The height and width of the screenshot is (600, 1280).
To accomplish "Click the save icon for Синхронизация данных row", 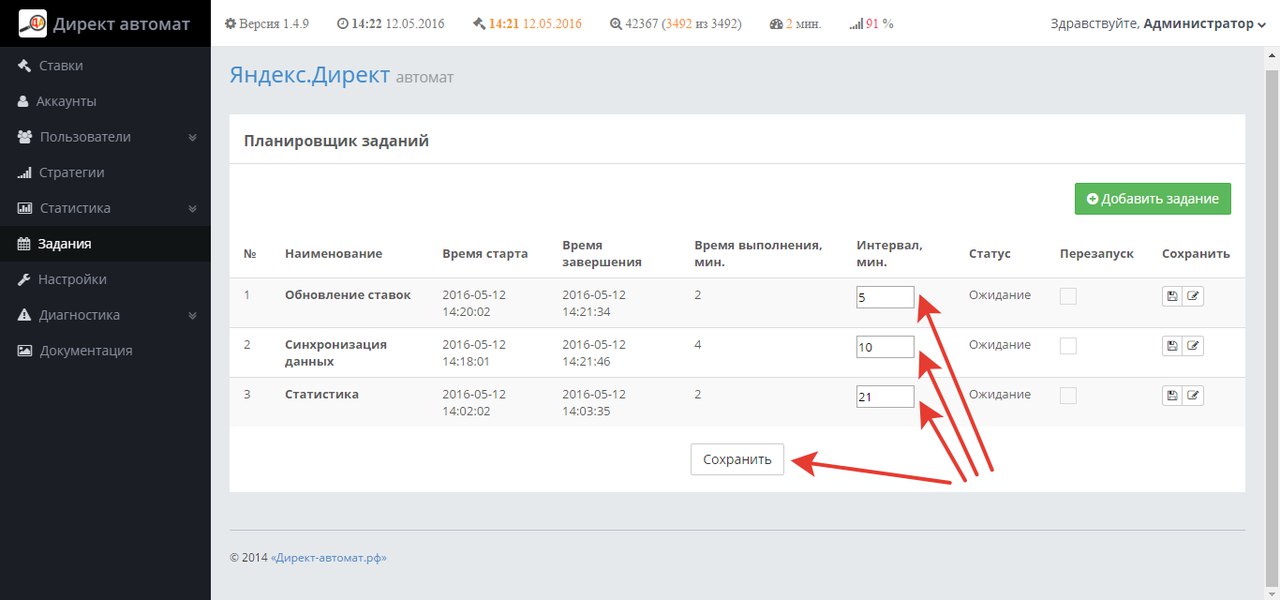I will coord(1172,346).
